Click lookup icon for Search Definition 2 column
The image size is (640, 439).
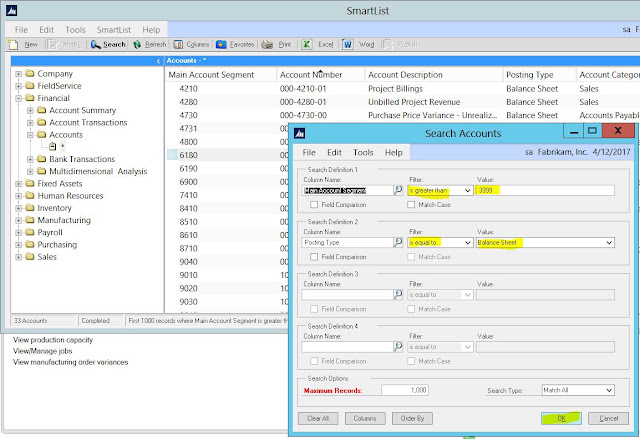click(398, 242)
